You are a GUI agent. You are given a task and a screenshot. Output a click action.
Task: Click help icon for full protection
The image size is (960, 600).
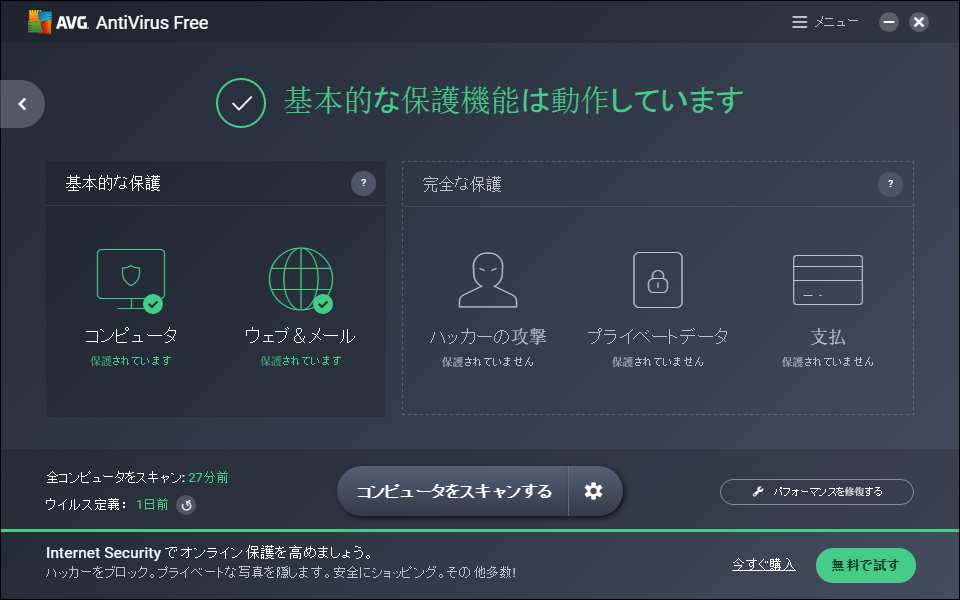[x=890, y=184]
